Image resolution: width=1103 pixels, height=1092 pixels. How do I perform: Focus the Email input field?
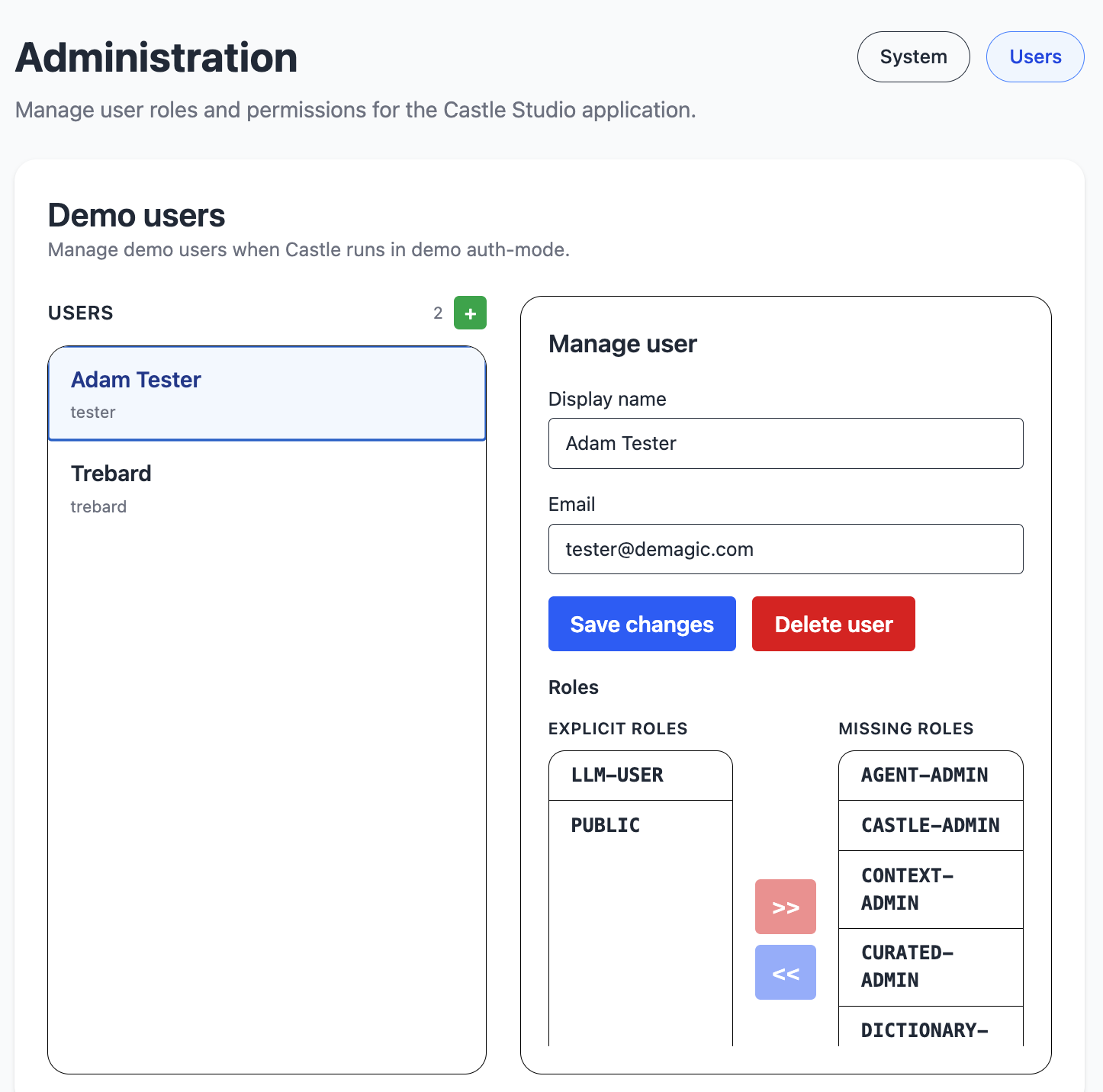point(785,549)
